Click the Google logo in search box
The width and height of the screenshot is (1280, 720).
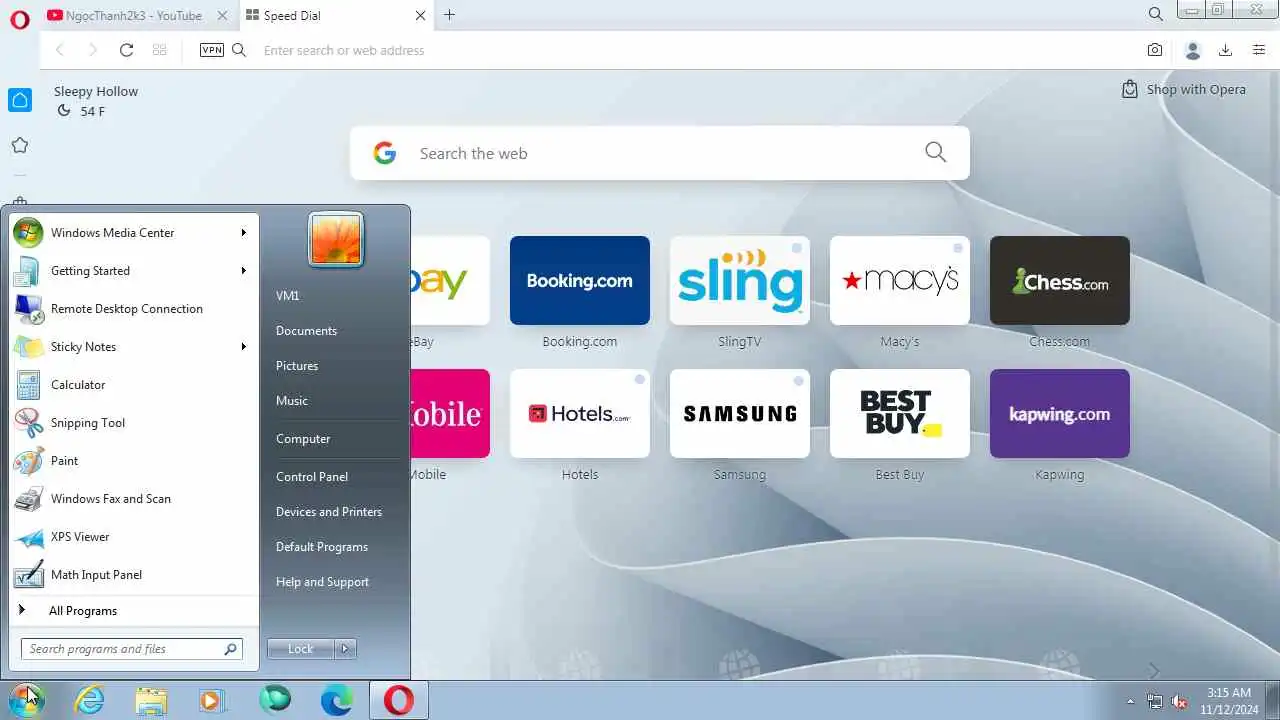coord(385,153)
